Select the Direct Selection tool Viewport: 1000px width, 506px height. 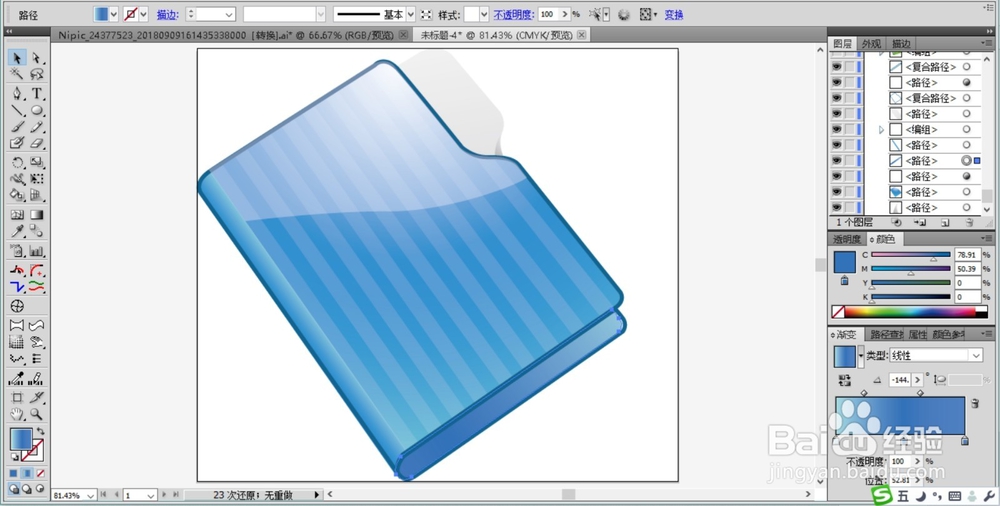coord(37,58)
